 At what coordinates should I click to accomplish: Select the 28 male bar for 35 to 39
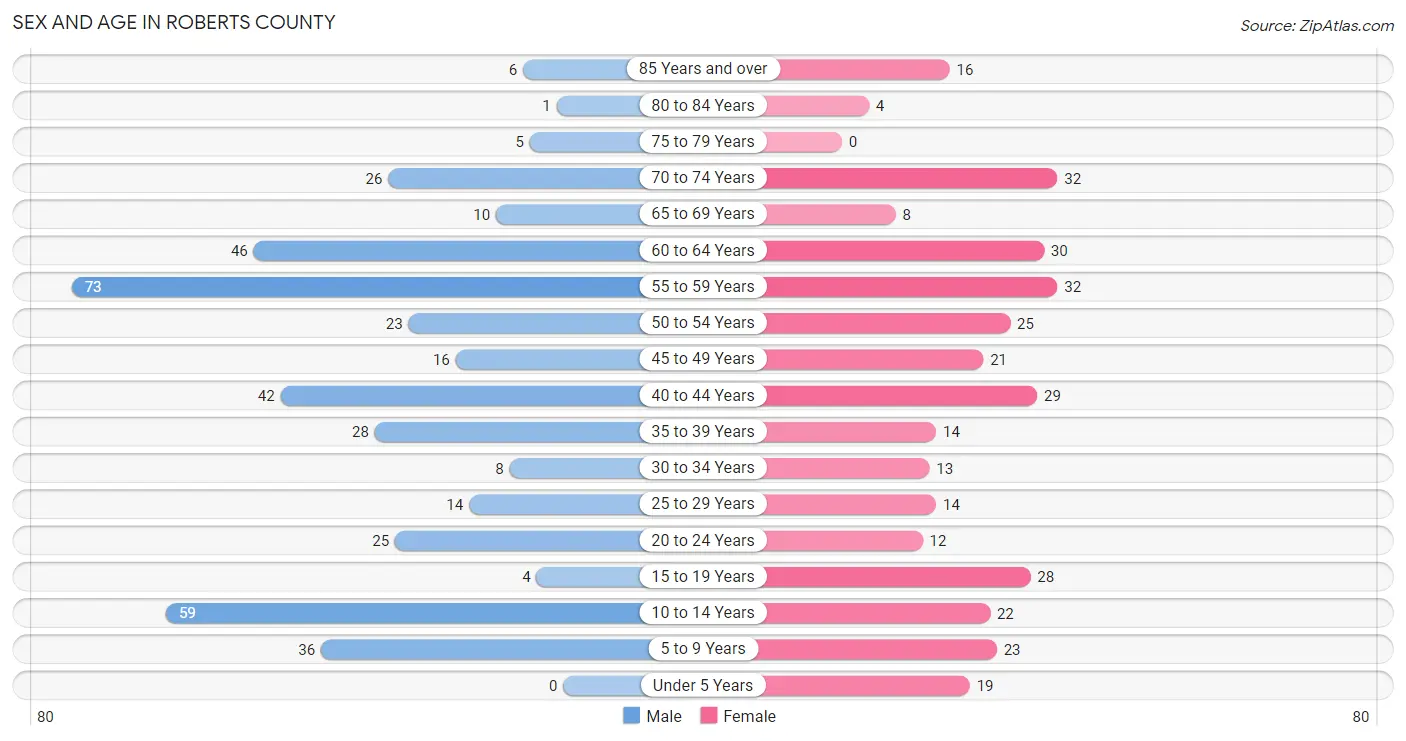click(508, 432)
